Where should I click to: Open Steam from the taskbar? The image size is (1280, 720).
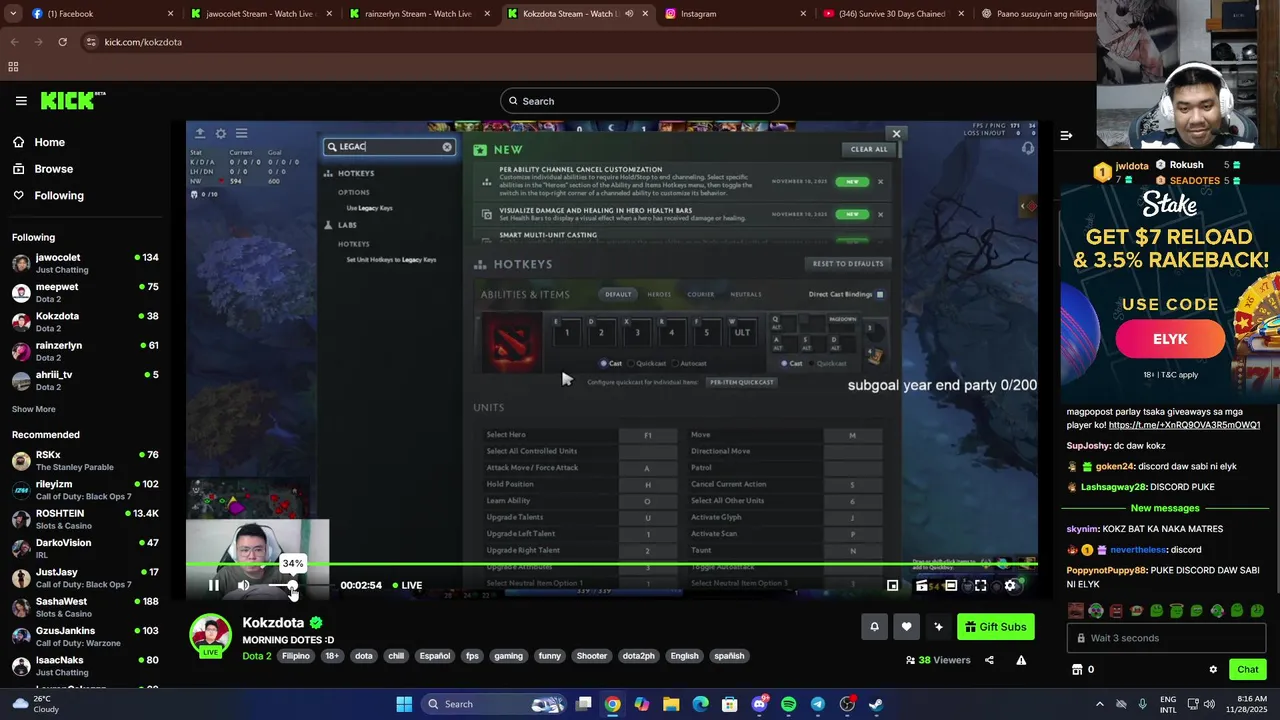click(x=876, y=704)
